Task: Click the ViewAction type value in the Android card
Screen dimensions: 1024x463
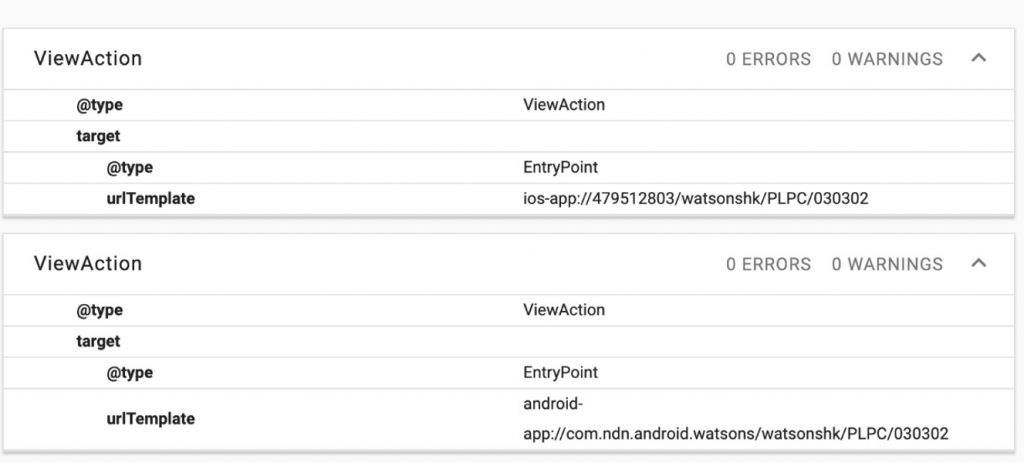Action: click(x=564, y=310)
